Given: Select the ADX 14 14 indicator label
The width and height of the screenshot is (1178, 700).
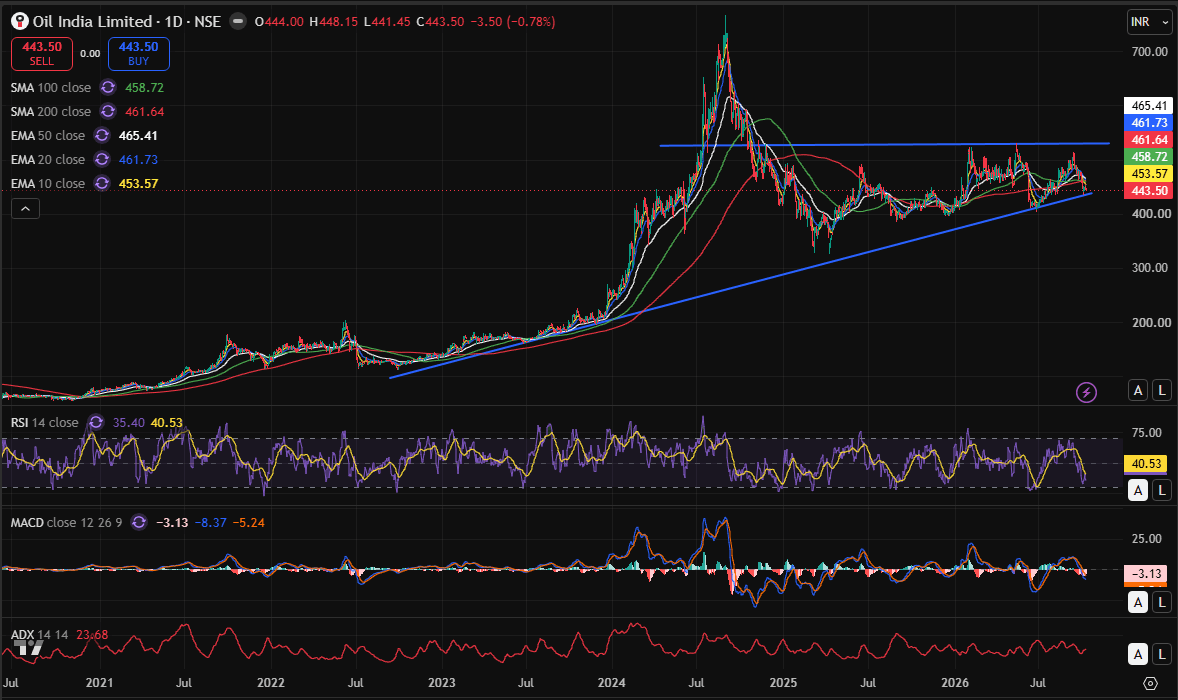Looking at the screenshot, I should click(x=39, y=635).
